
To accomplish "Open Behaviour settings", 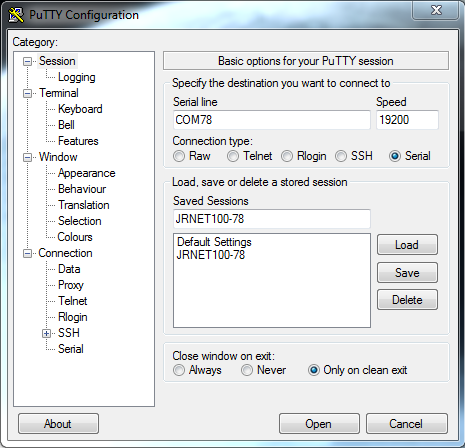I will [x=82, y=189].
